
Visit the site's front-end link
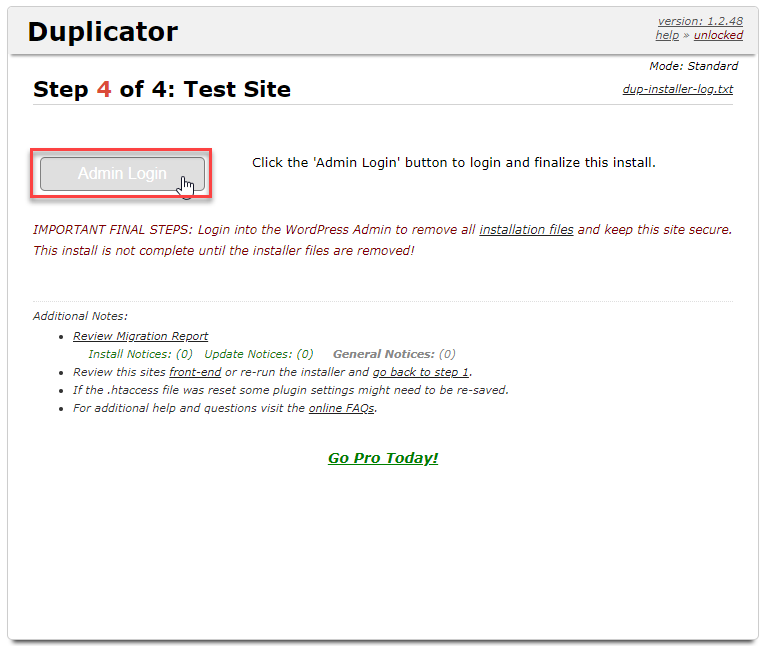(195, 372)
